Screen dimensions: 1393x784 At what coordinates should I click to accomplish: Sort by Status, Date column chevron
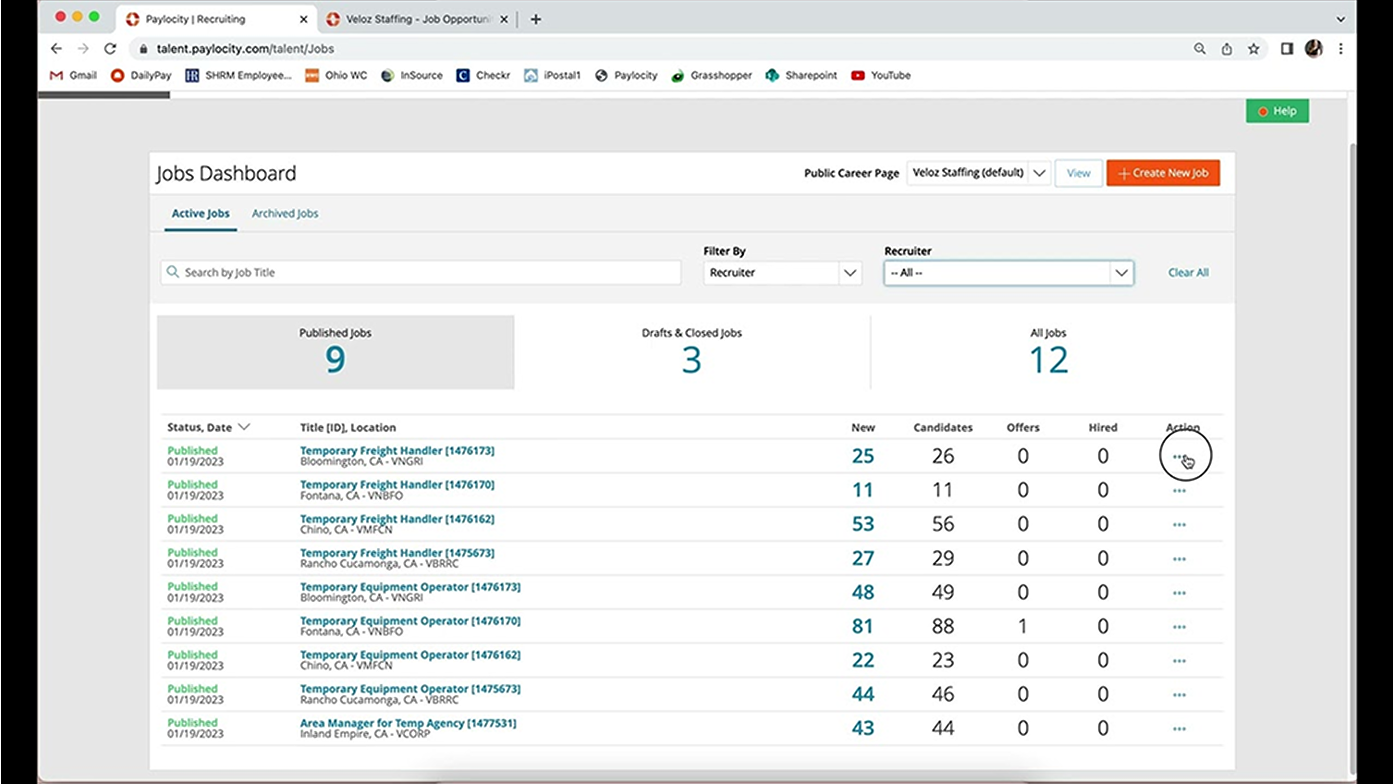[244, 427]
